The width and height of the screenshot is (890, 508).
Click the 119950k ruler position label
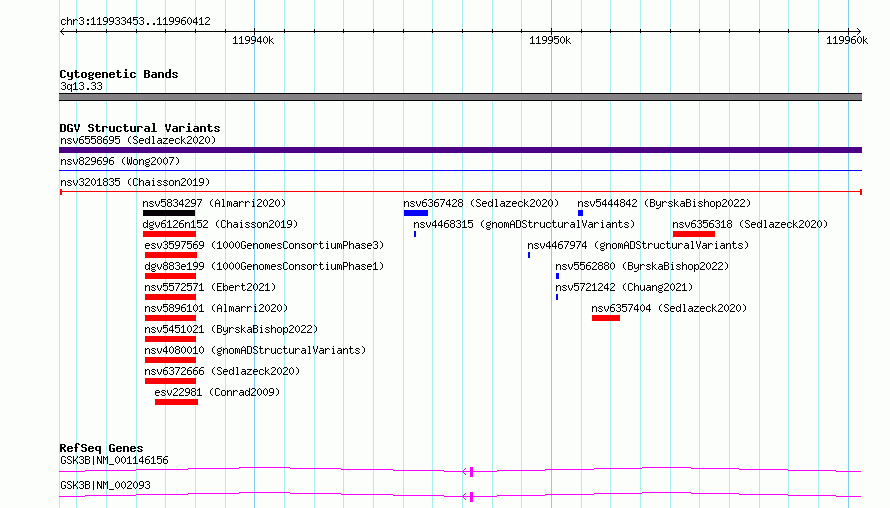550,40
